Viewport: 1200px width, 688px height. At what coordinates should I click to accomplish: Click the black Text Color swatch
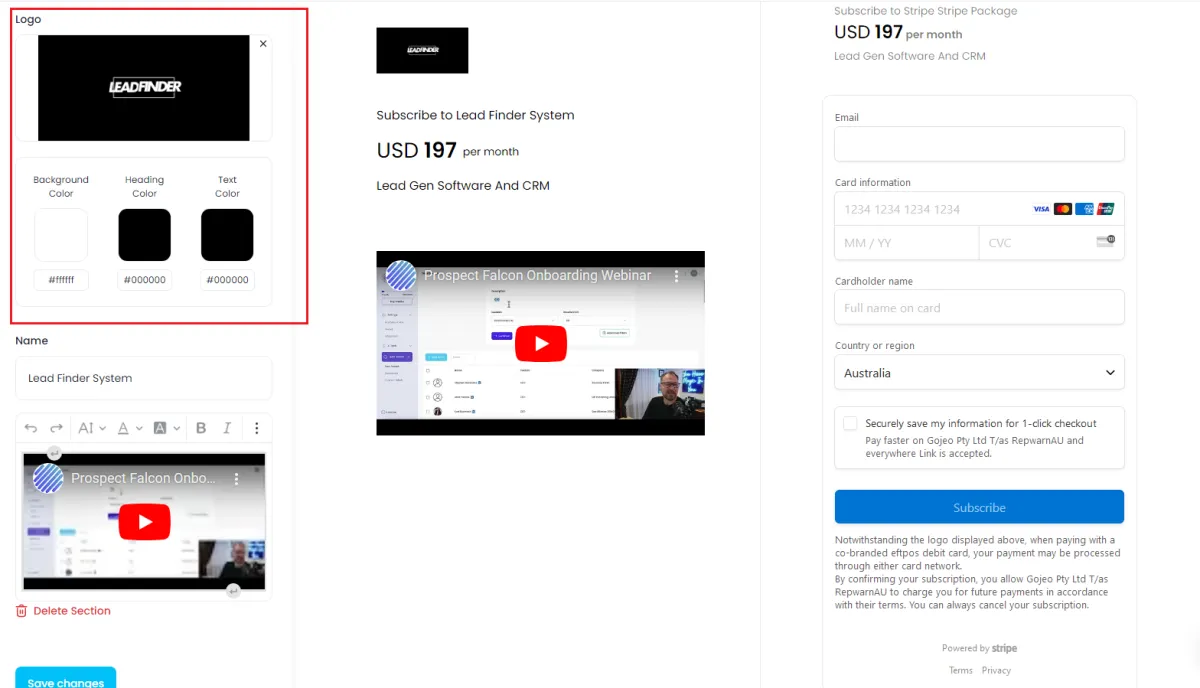(x=227, y=235)
